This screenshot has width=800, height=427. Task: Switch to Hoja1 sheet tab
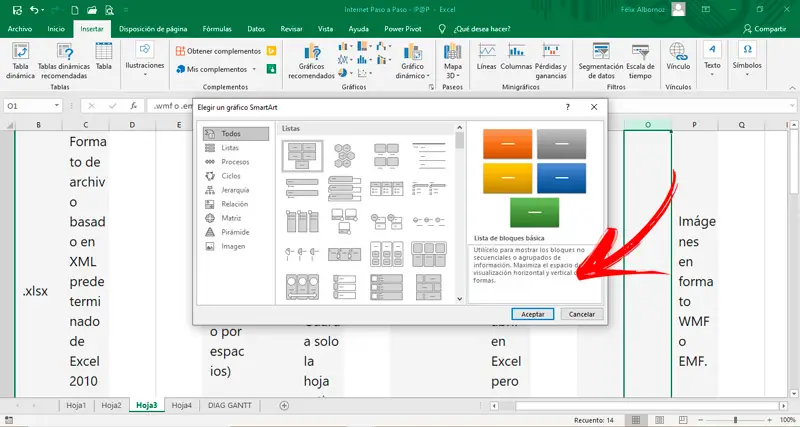coord(76,406)
